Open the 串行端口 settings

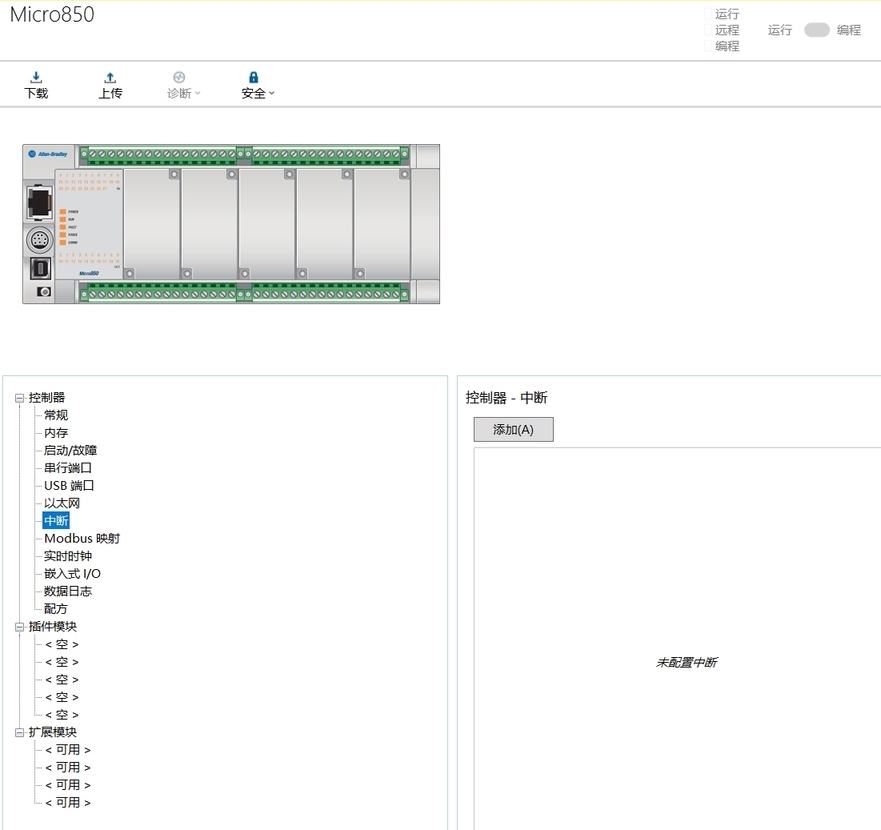click(x=68, y=468)
